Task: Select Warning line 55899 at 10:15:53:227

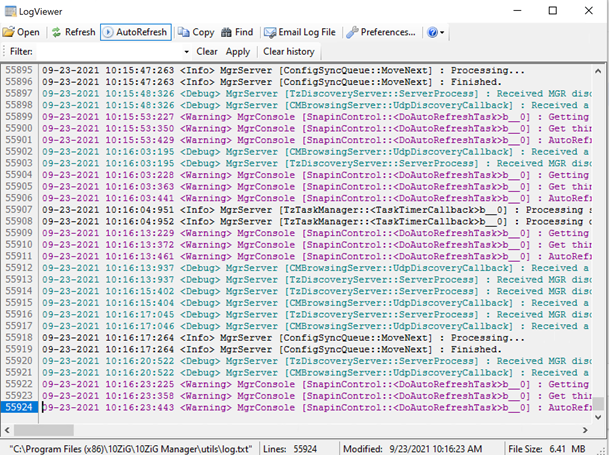Action: pos(317,117)
